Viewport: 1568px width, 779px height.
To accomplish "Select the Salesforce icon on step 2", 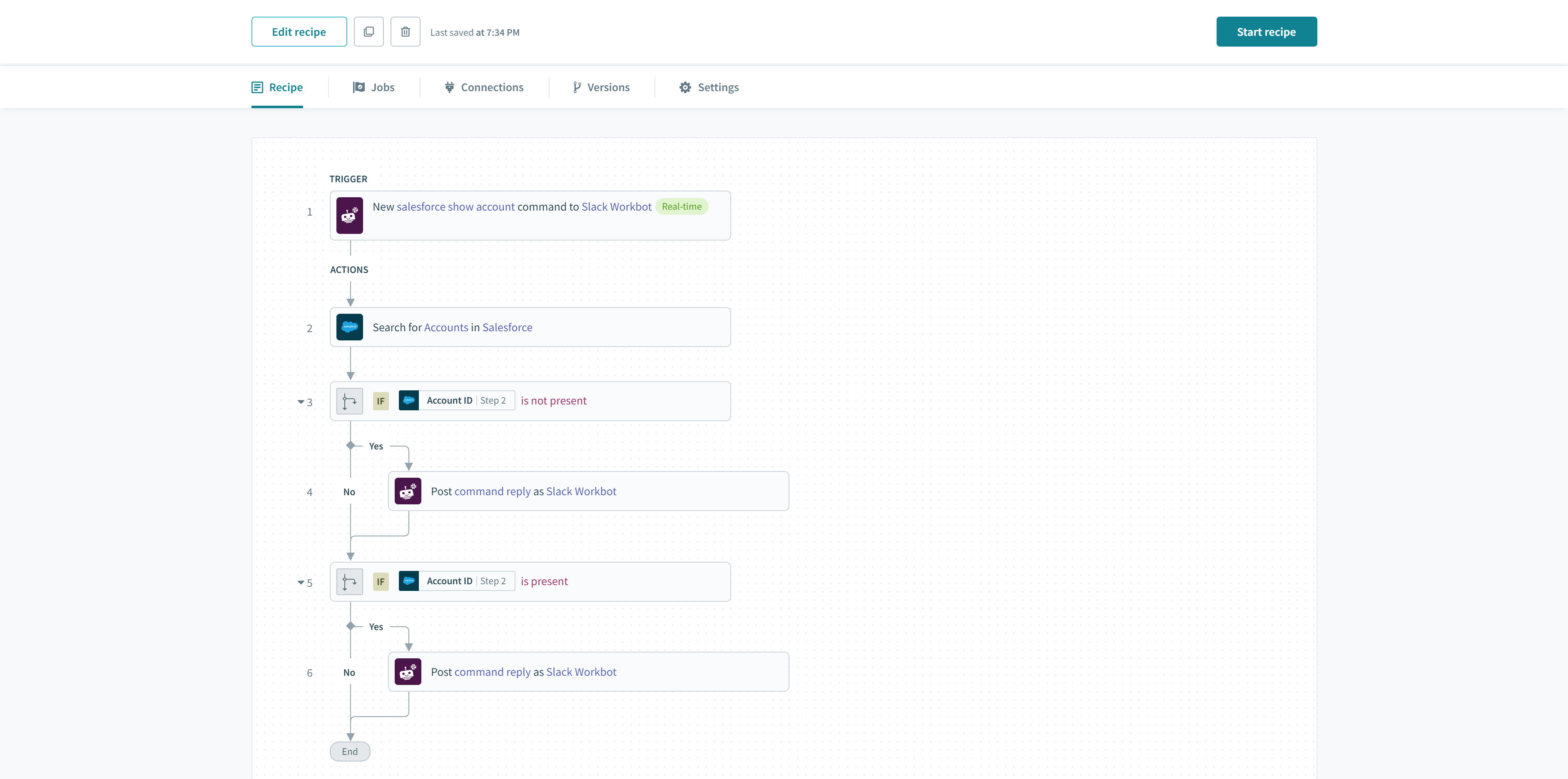I will (x=350, y=327).
